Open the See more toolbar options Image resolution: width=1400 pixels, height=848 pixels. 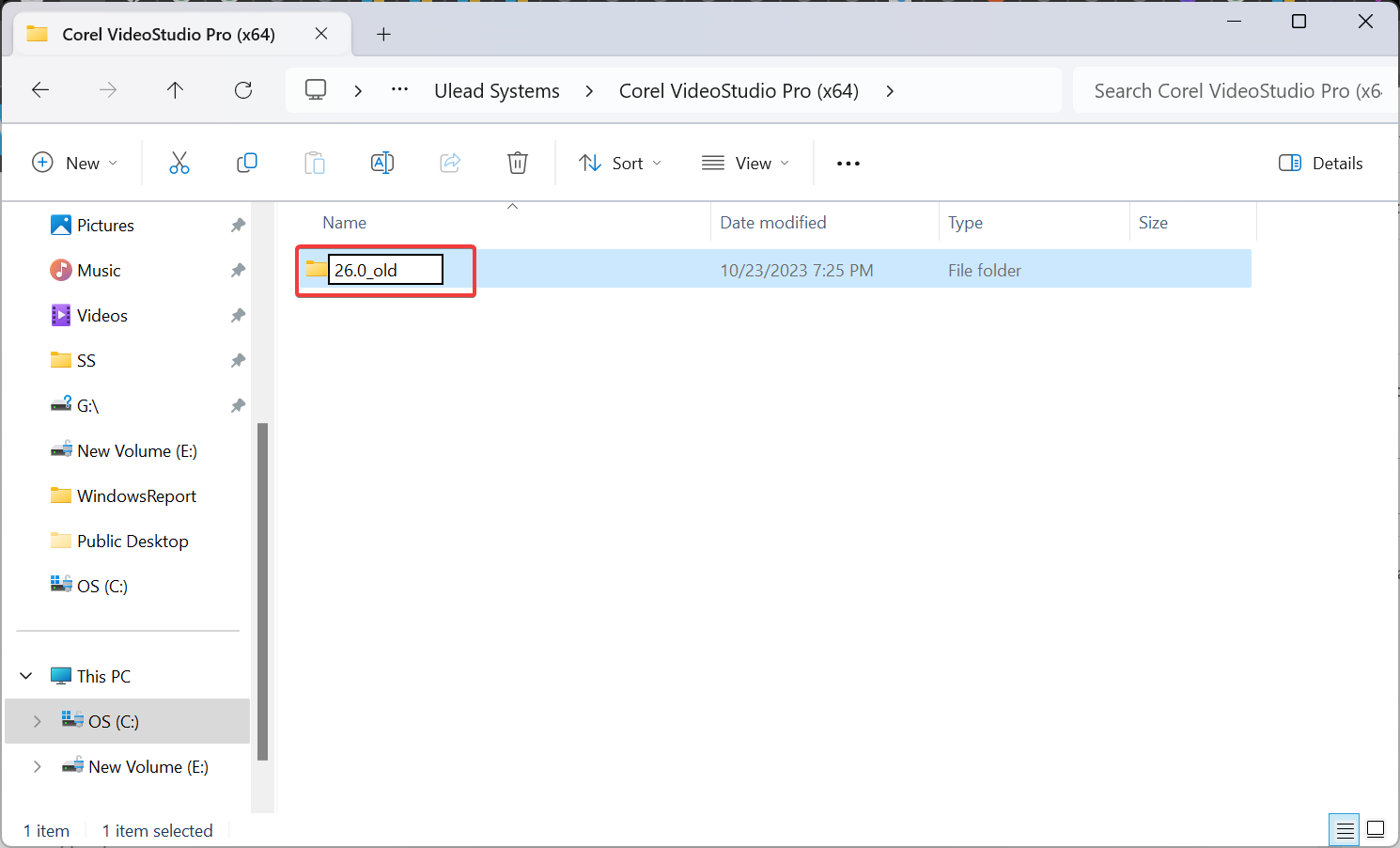[848, 164]
